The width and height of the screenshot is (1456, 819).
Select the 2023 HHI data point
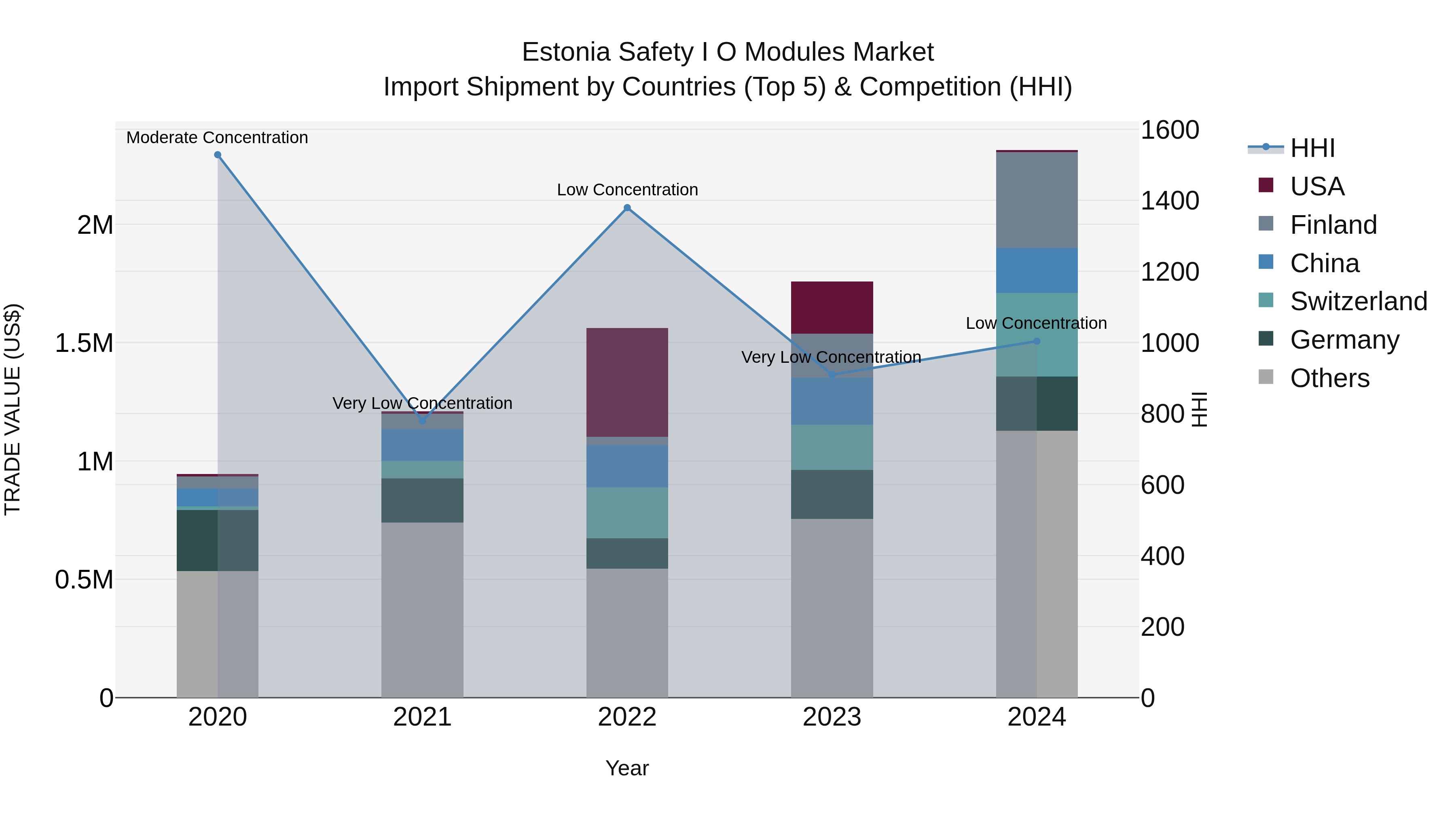tap(832, 375)
